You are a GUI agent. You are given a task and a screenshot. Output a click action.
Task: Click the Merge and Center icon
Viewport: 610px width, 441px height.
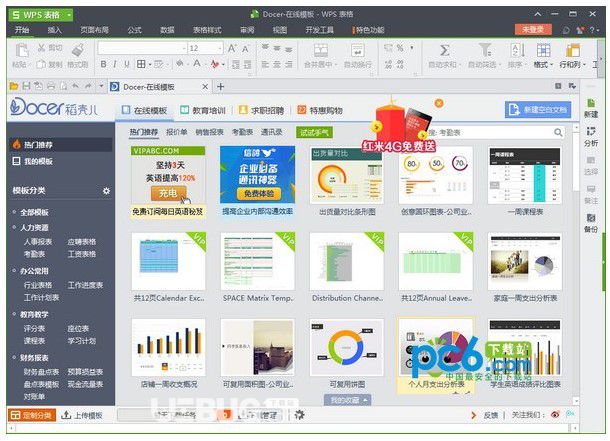click(321, 51)
